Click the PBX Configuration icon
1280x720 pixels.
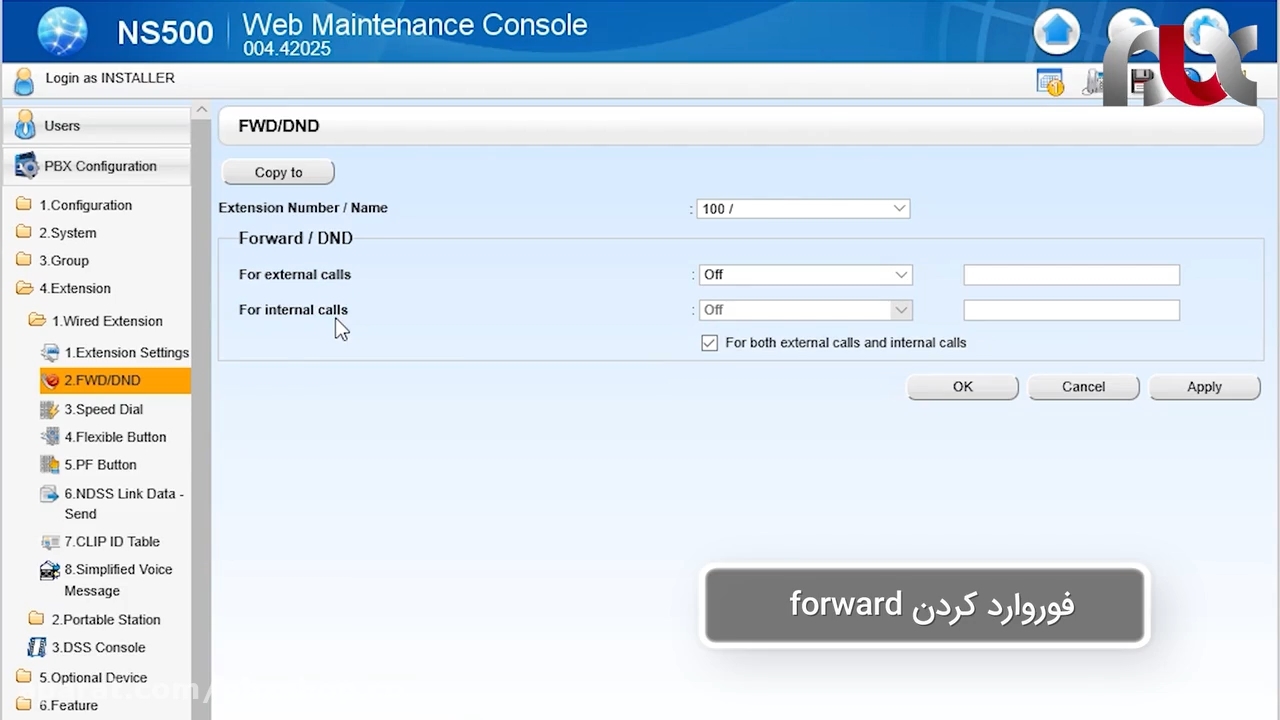pyautogui.click(x=26, y=166)
